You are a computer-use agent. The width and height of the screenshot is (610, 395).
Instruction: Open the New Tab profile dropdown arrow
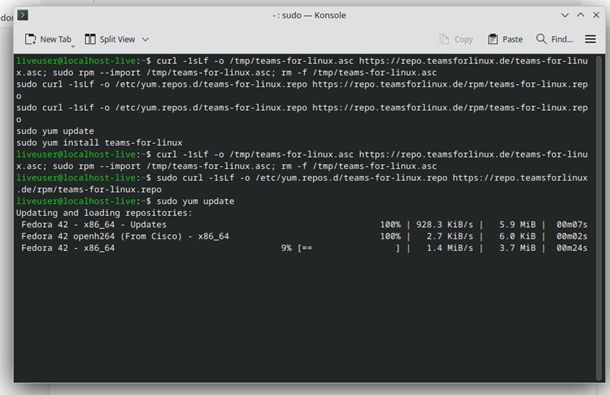73,46
